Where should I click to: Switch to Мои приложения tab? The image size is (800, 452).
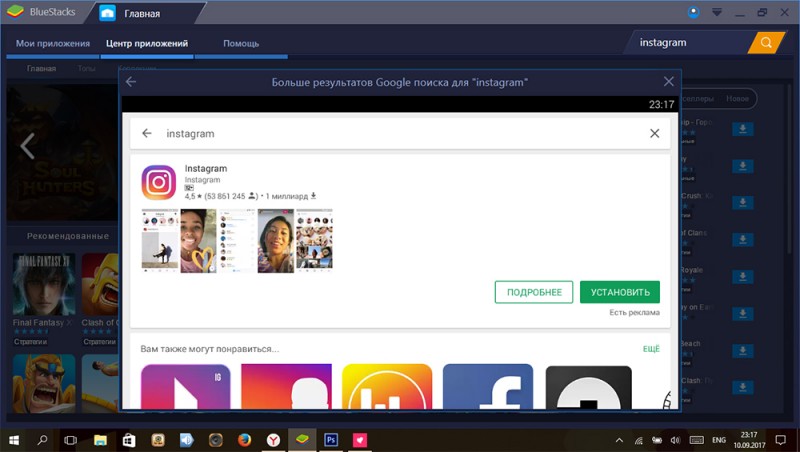(x=53, y=44)
